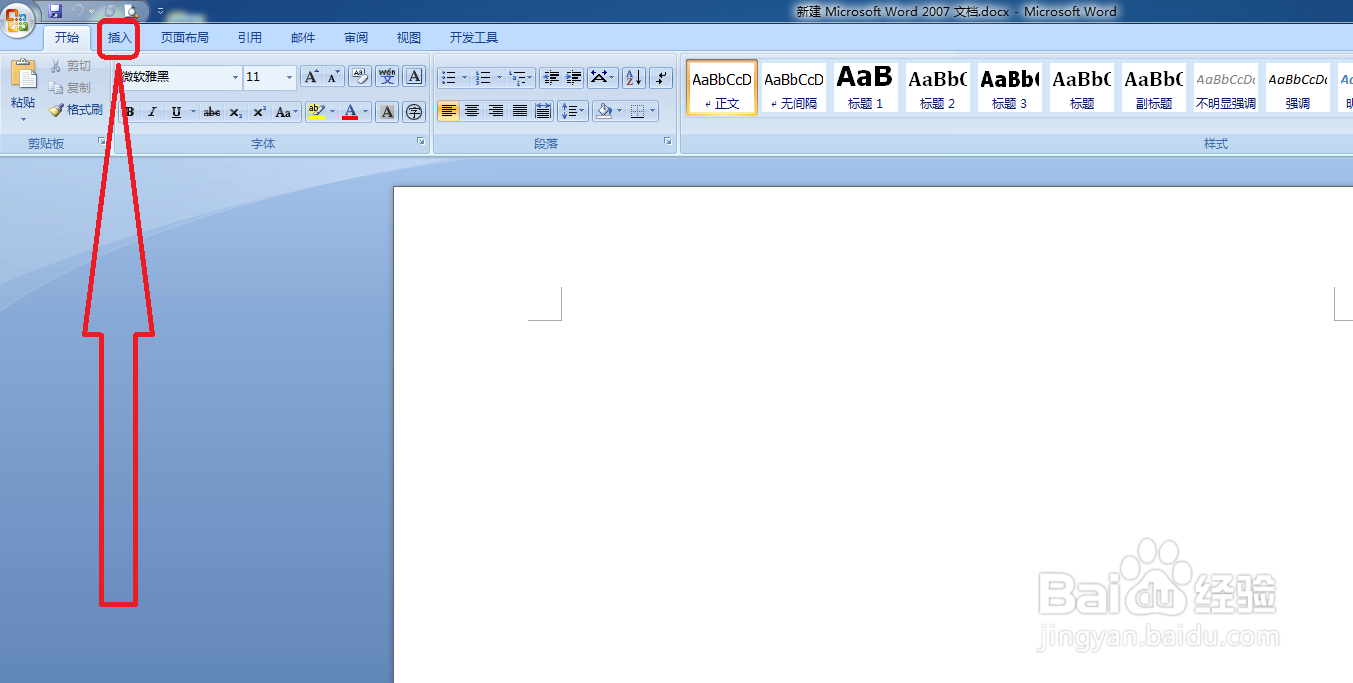Click the Show/Hide paragraph marks icon
This screenshot has height=683, width=1353.
point(661,77)
